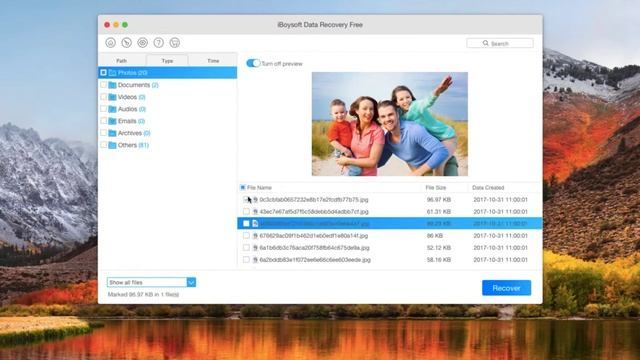Image resolution: width=640 pixels, height=360 pixels.
Task: Select the Photos (20) category row
Action: pos(168,73)
